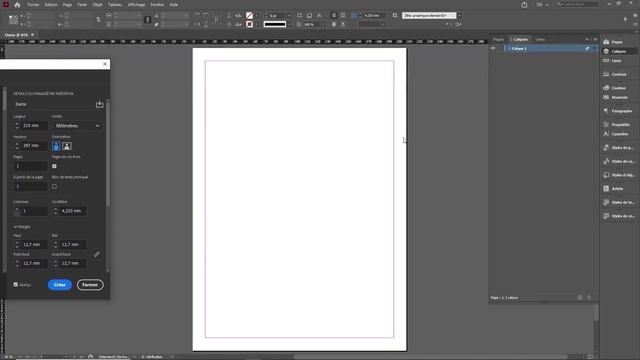Adjust the Haut margin stepper
The image size is (640, 360).
tap(17, 244)
